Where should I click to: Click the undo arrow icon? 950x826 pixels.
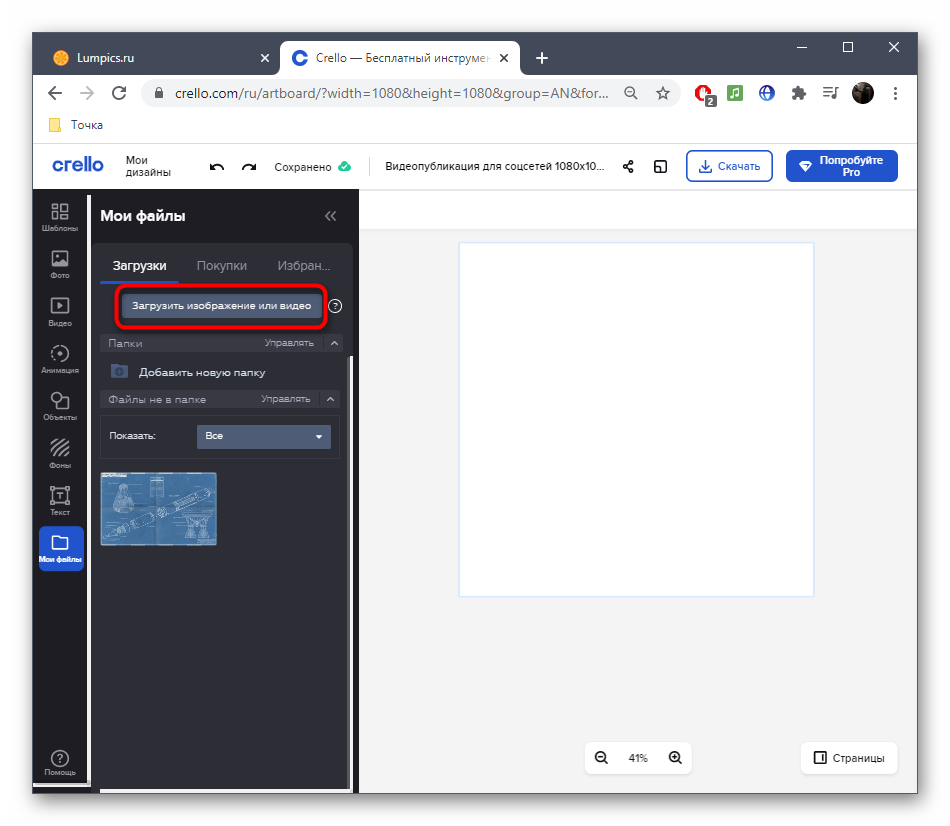(x=217, y=167)
